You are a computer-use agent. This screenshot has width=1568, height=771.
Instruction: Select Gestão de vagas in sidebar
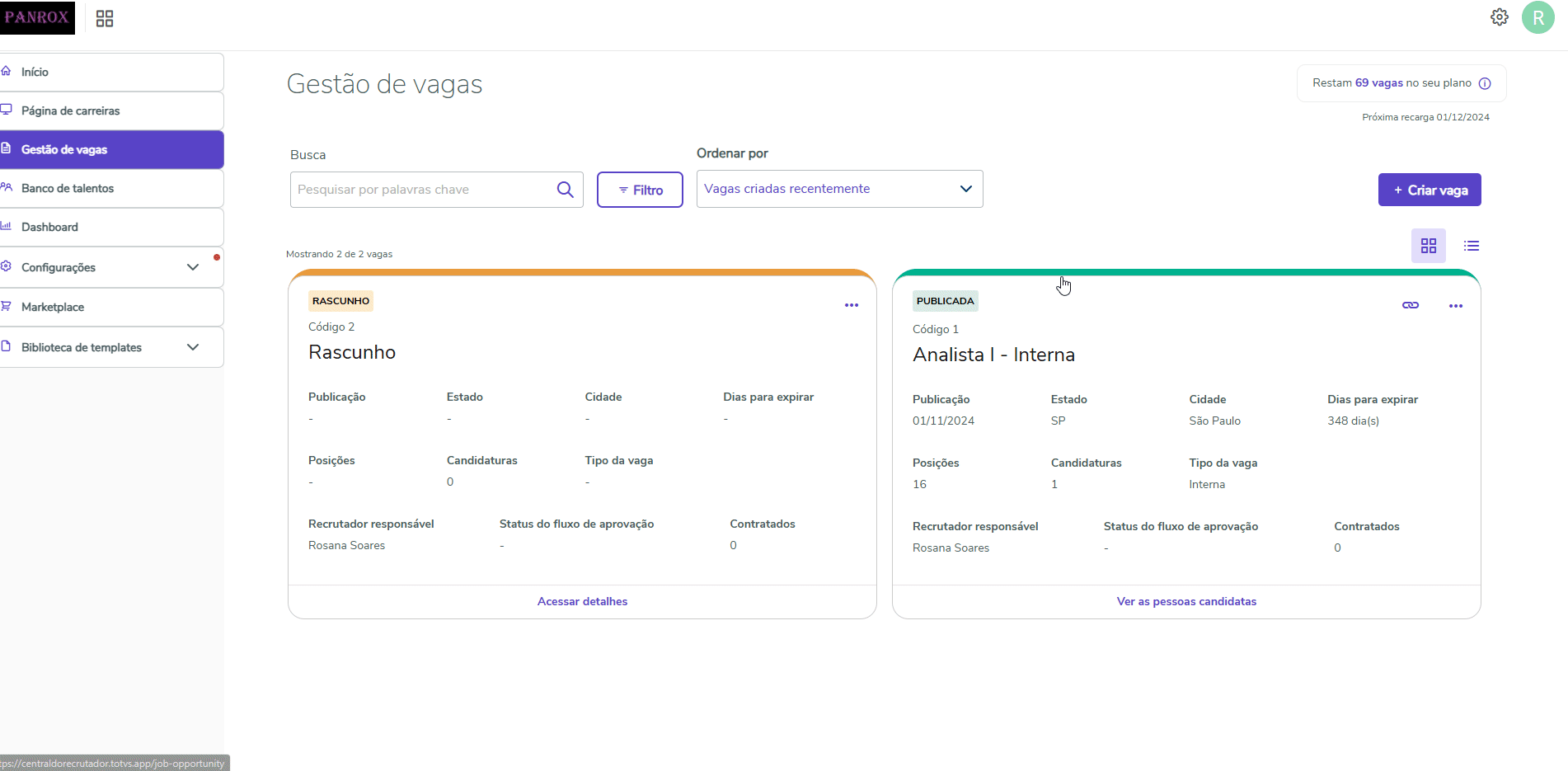(x=111, y=149)
